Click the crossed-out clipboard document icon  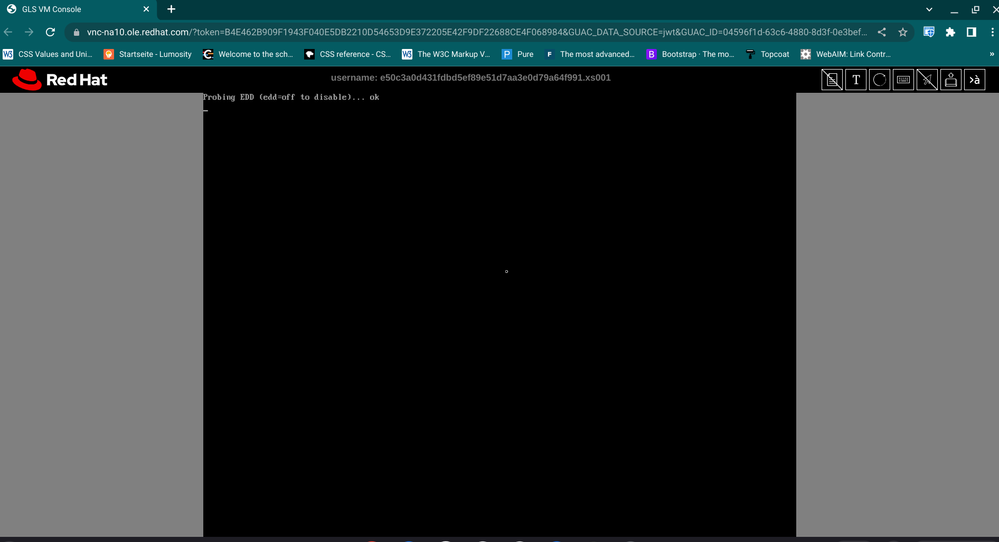[832, 80]
